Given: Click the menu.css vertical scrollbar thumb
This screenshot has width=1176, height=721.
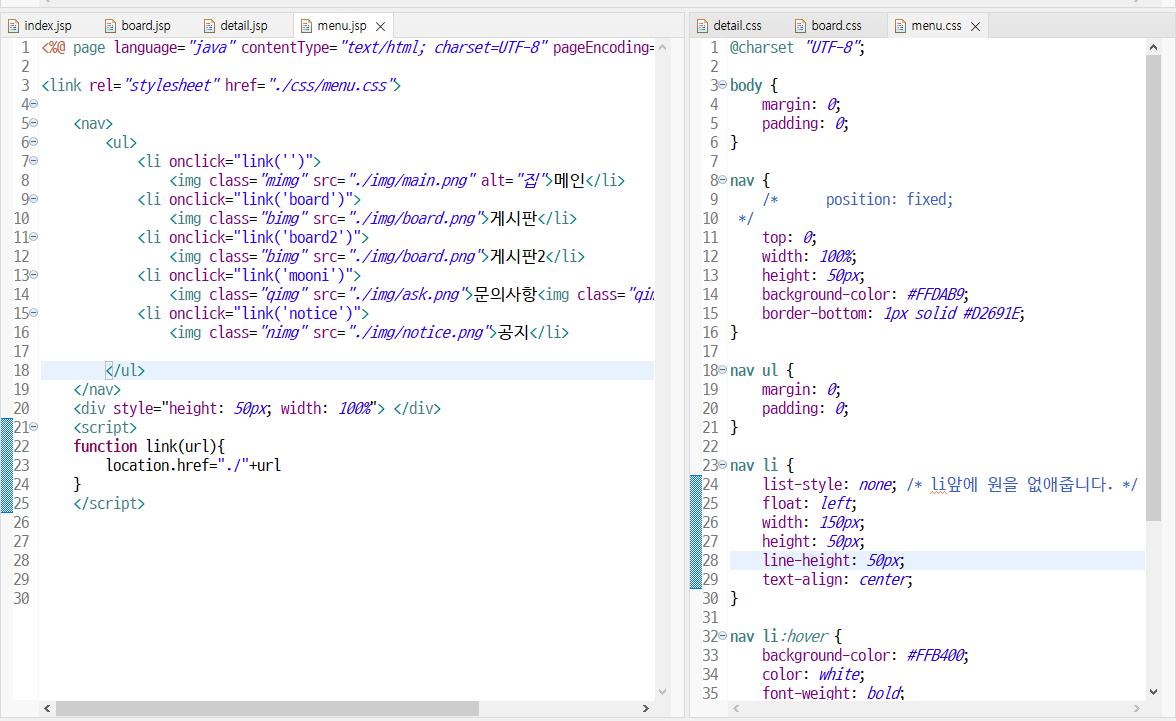Looking at the screenshot, I should [1154, 287].
